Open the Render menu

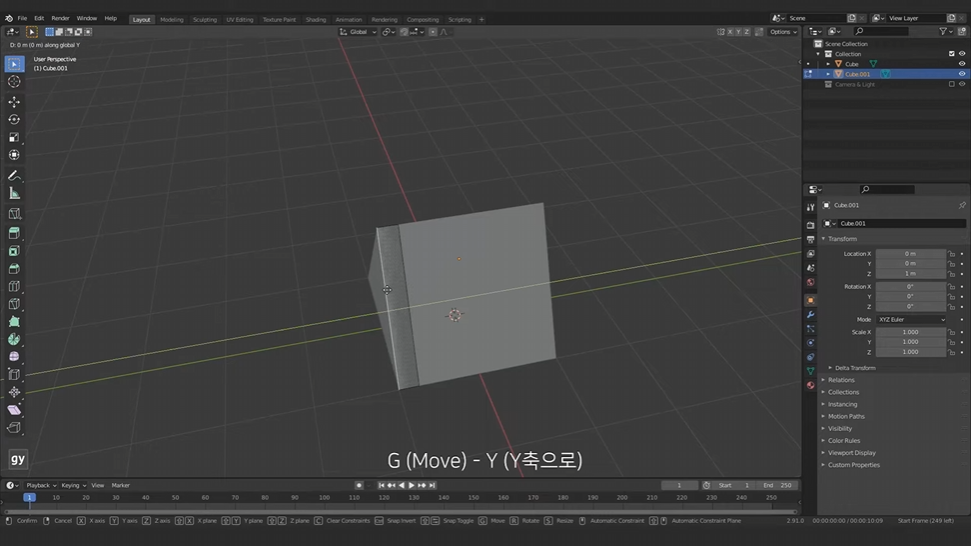click(60, 19)
